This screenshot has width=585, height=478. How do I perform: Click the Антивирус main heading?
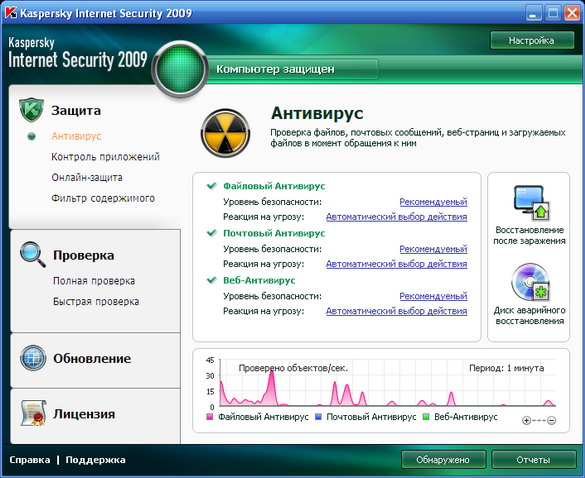coord(317,113)
